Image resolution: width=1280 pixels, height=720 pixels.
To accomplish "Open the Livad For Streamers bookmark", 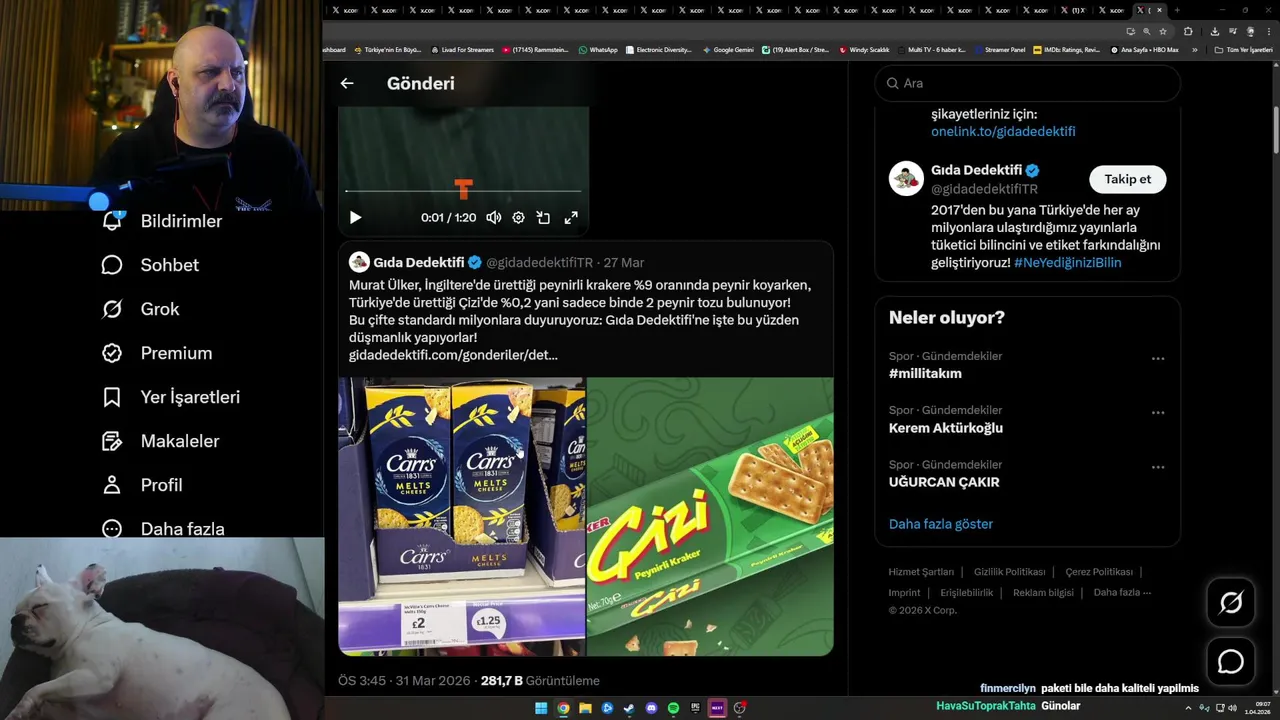I will [462, 49].
